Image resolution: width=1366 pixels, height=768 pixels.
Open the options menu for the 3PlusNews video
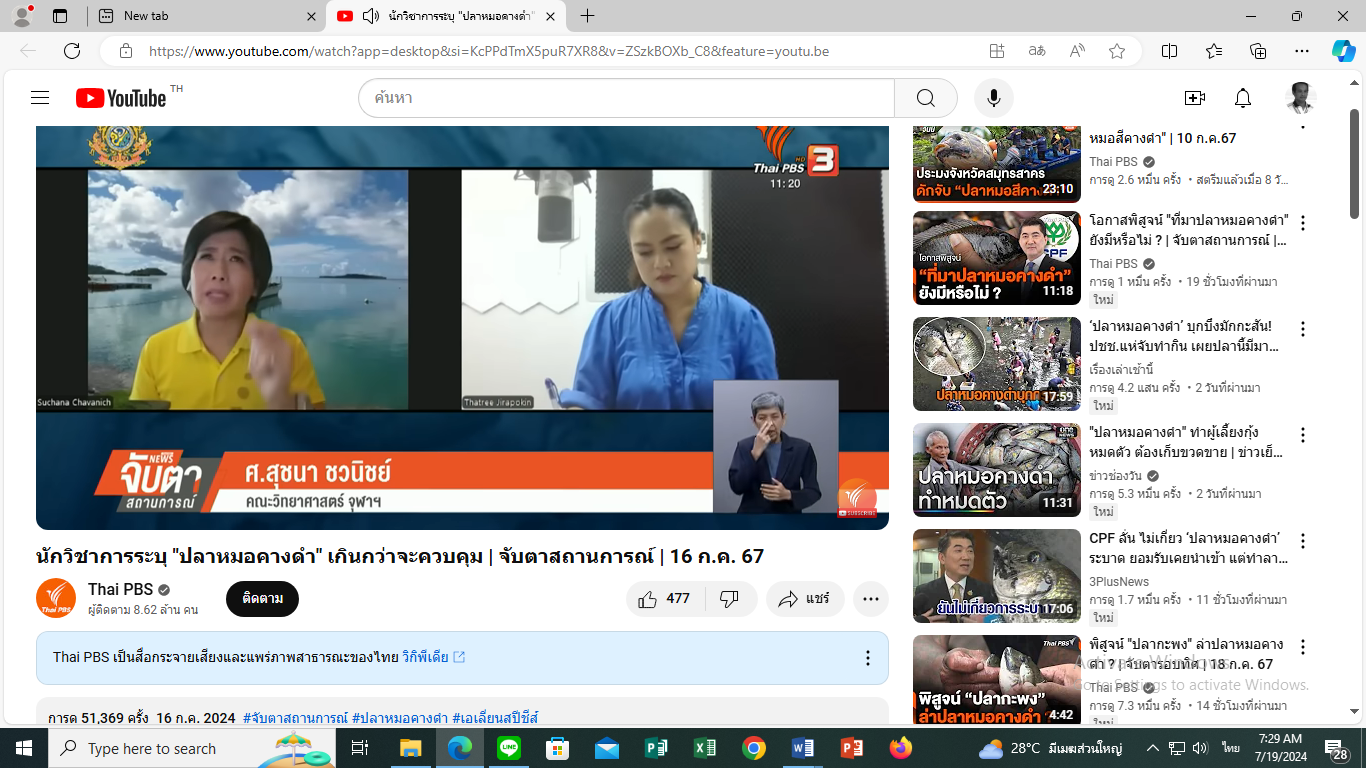1303,541
